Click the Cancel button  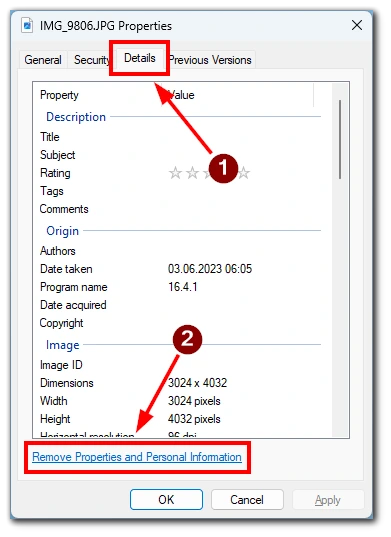pos(247,500)
